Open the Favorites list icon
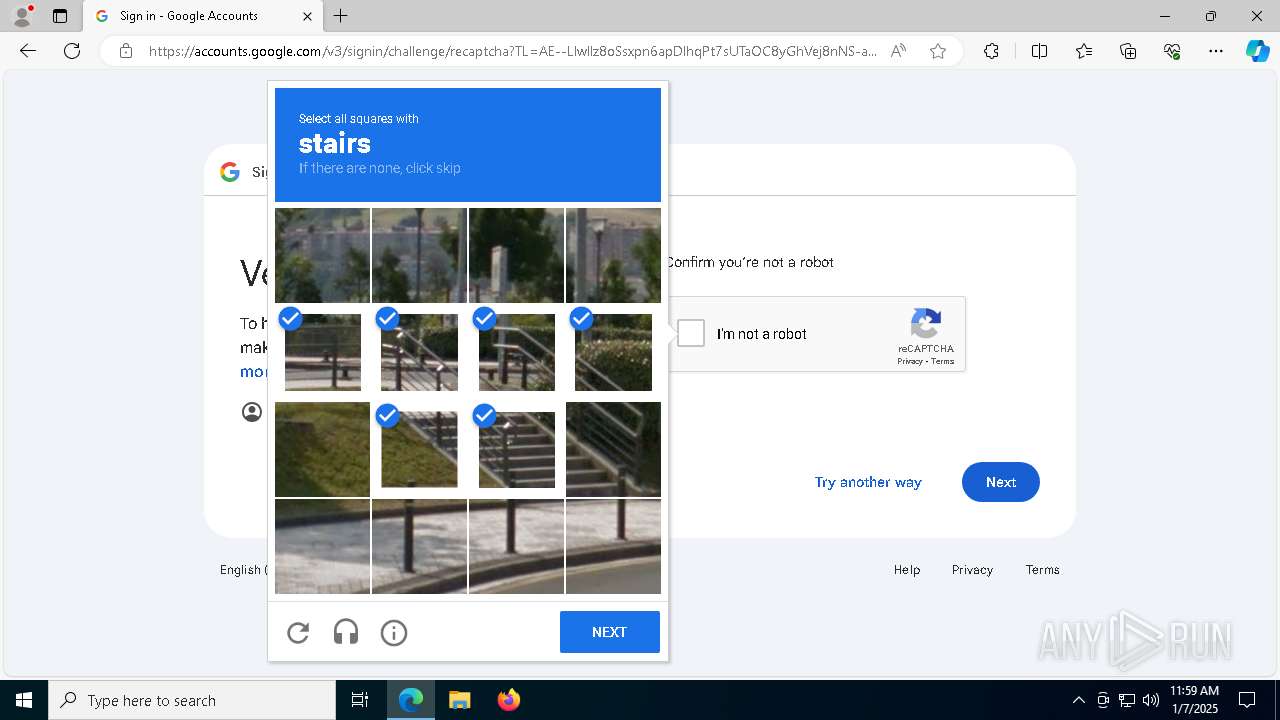Screen dimensions: 1280x720 point(1084,51)
